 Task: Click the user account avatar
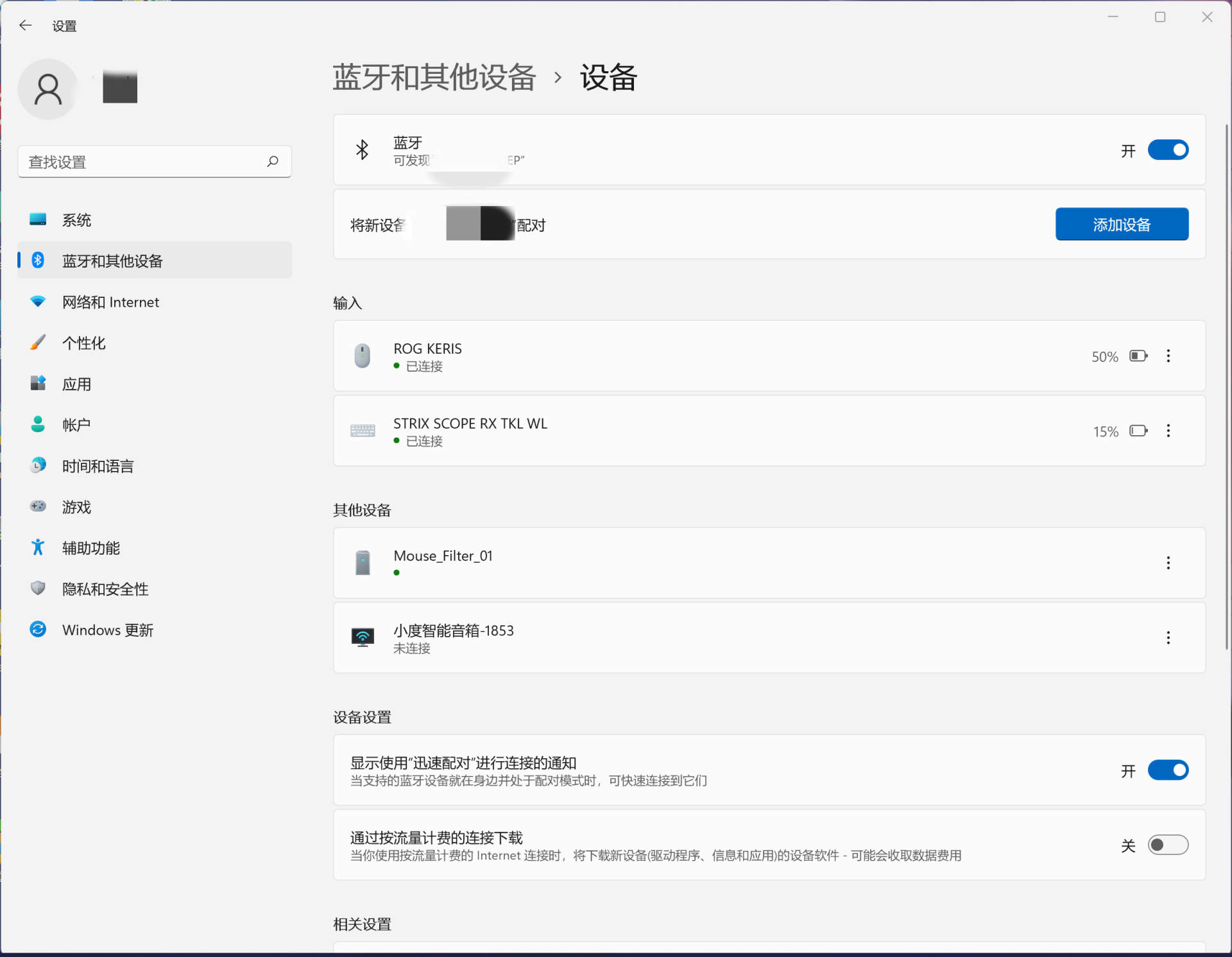[x=48, y=89]
